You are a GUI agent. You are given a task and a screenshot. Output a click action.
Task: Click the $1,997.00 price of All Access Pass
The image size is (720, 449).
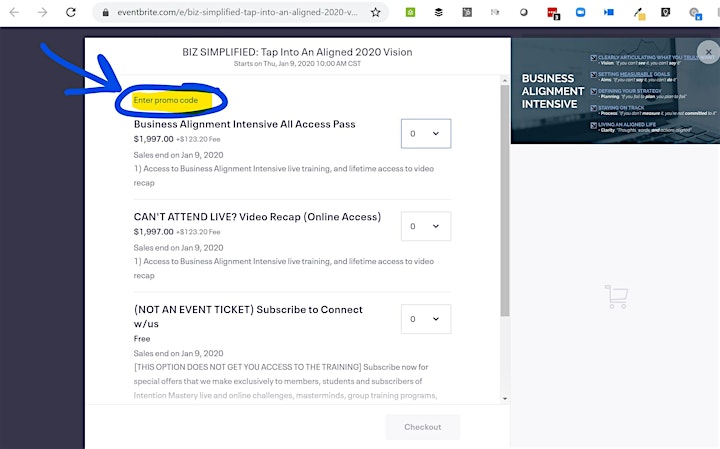[x=153, y=139]
